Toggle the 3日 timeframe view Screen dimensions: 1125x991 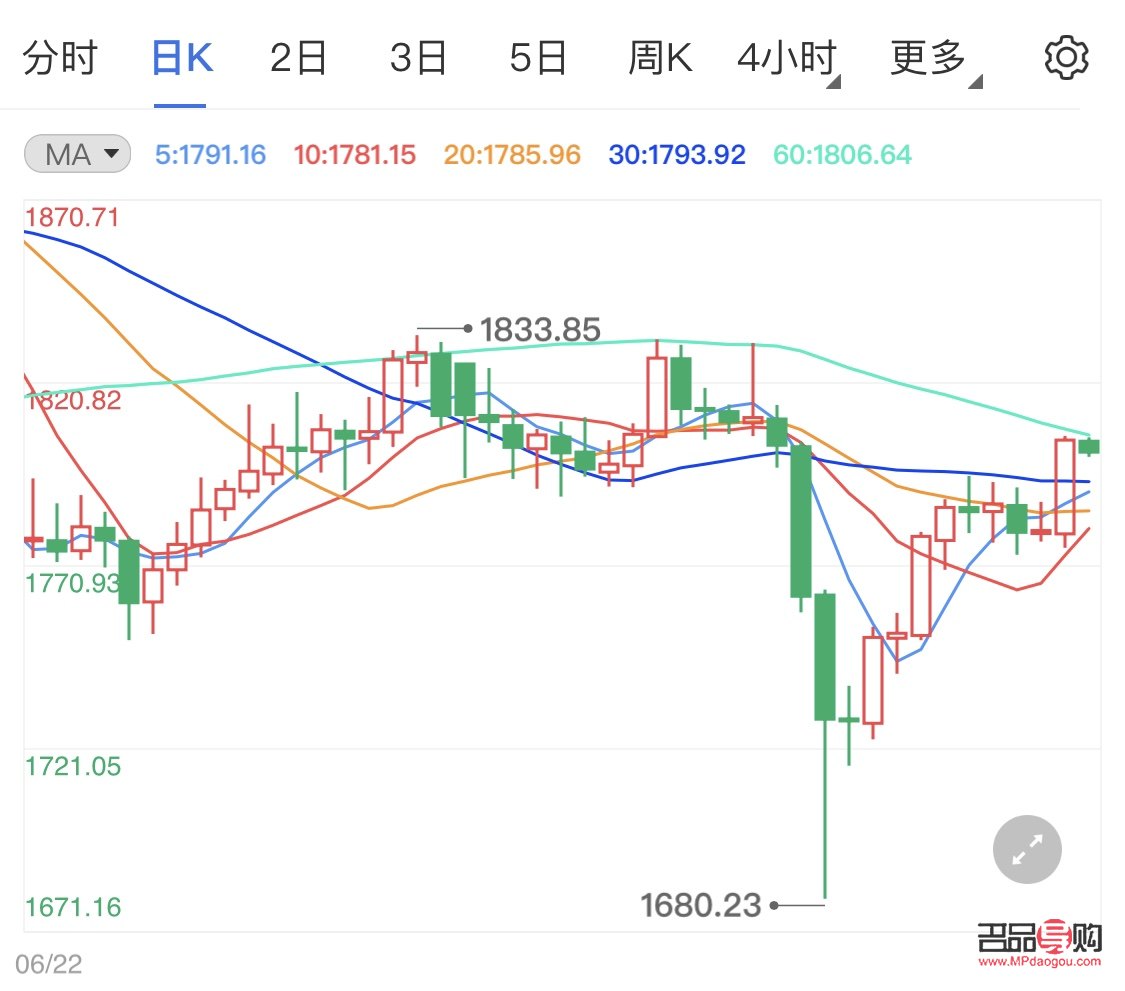(418, 57)
